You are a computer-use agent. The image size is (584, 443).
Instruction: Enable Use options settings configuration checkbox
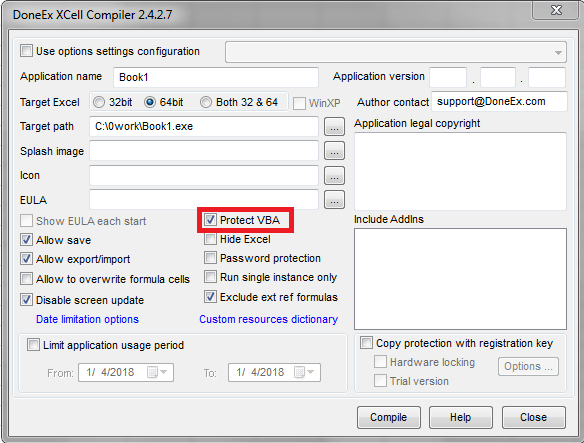tap(26, 51)
